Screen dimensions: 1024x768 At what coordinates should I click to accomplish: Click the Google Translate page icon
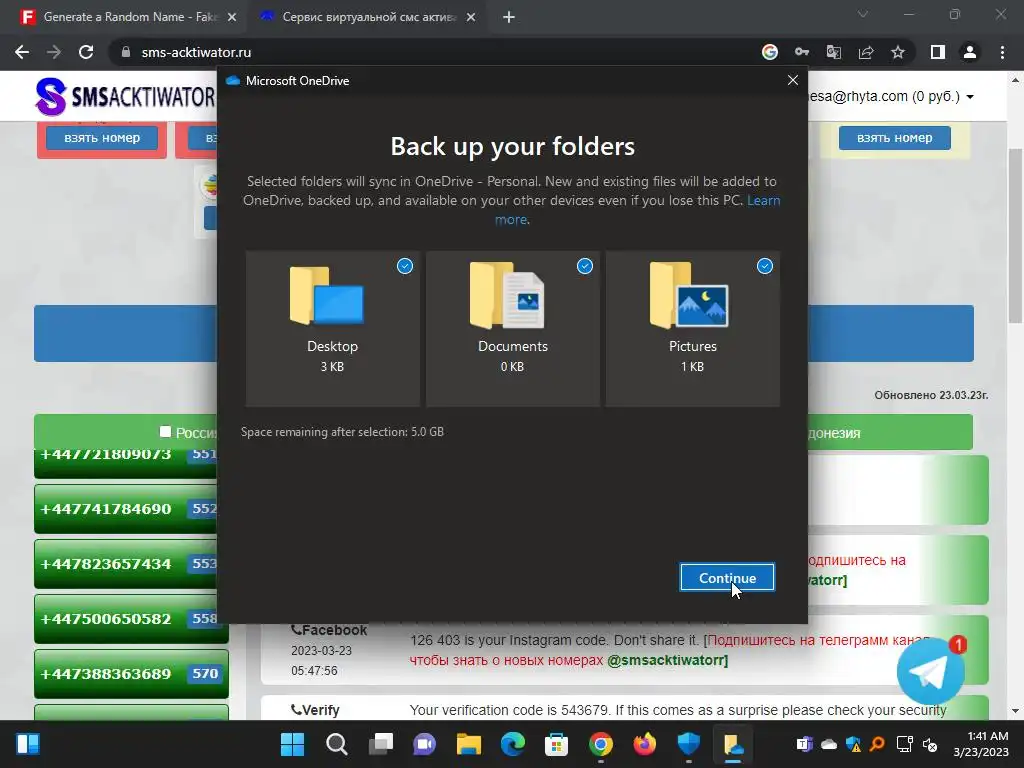tap(834, 52)
